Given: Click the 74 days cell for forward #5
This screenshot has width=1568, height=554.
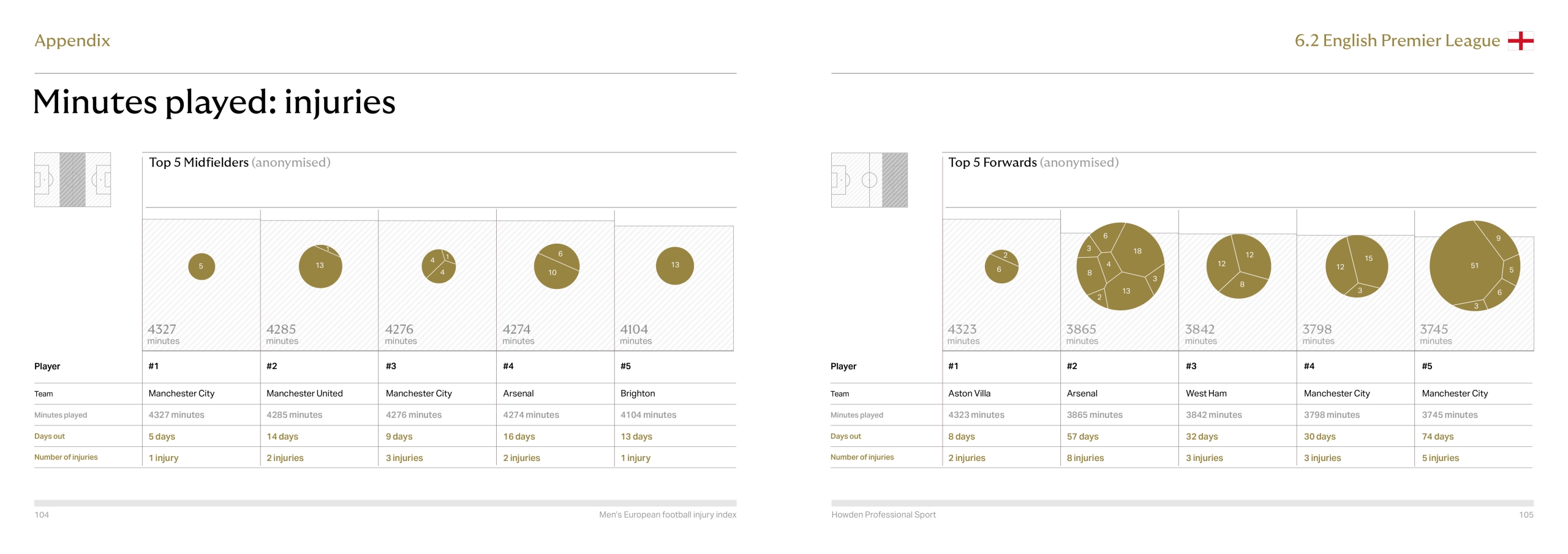Looking at the screenshot, I should tap(1437, 436).
